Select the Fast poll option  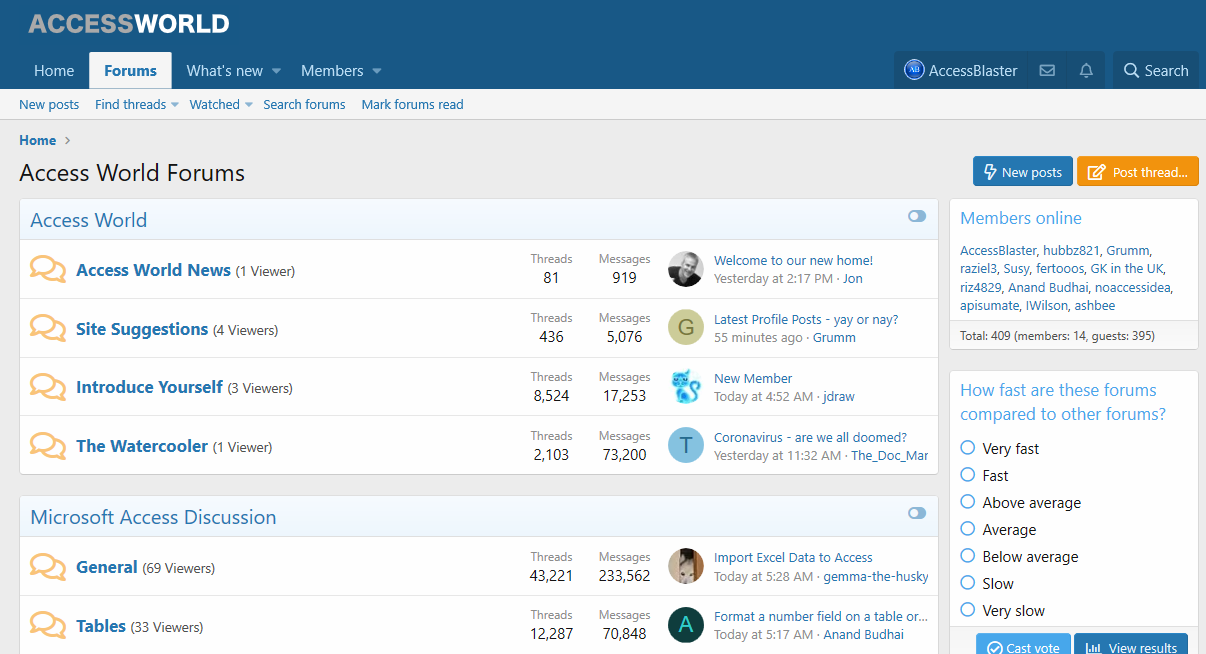pyautogui.click(x=967, y=475)
